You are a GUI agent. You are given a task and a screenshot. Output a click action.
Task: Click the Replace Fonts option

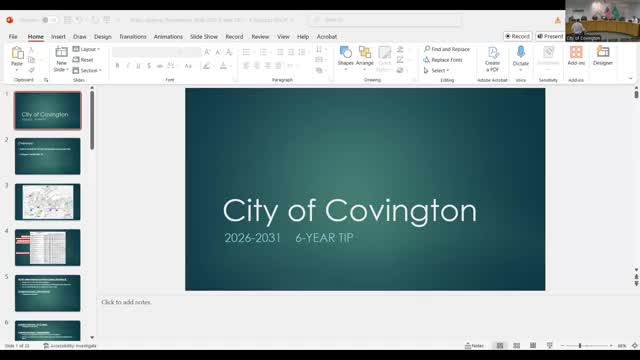point(443,60)
